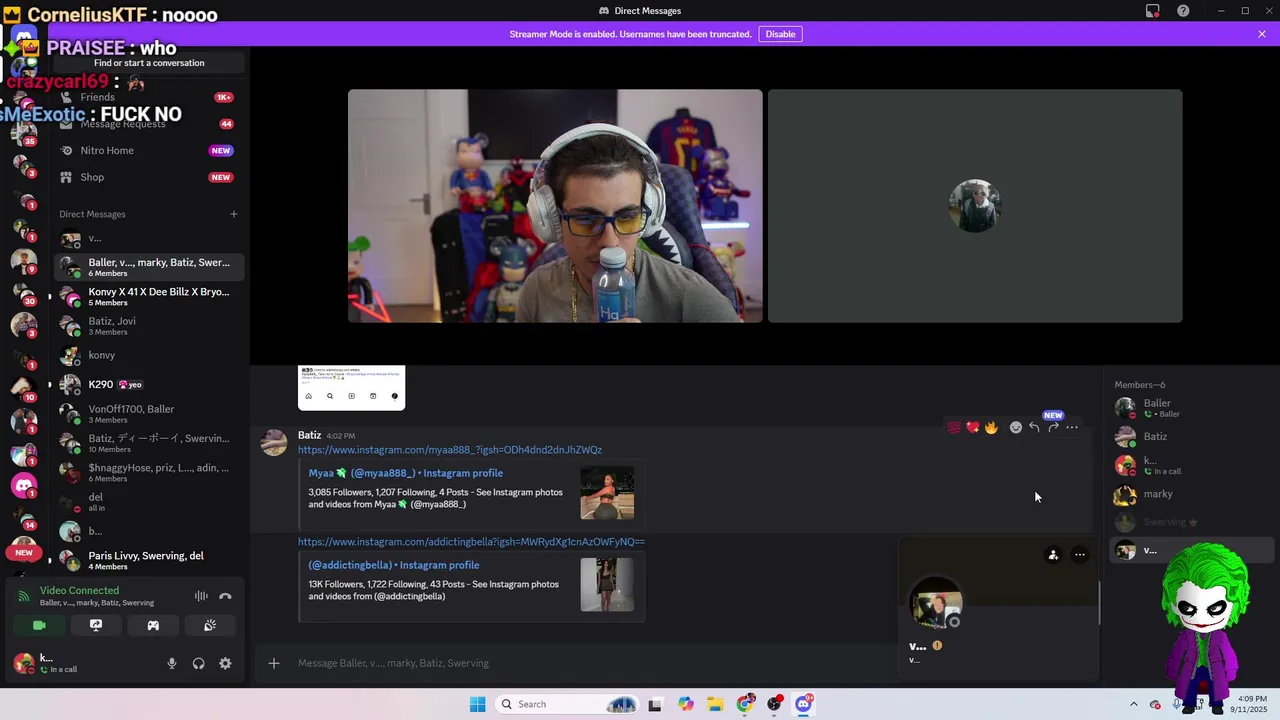Open Batiz in members list
Image resolution: width=1280 pixels, height=720 pixels.
1194,437
